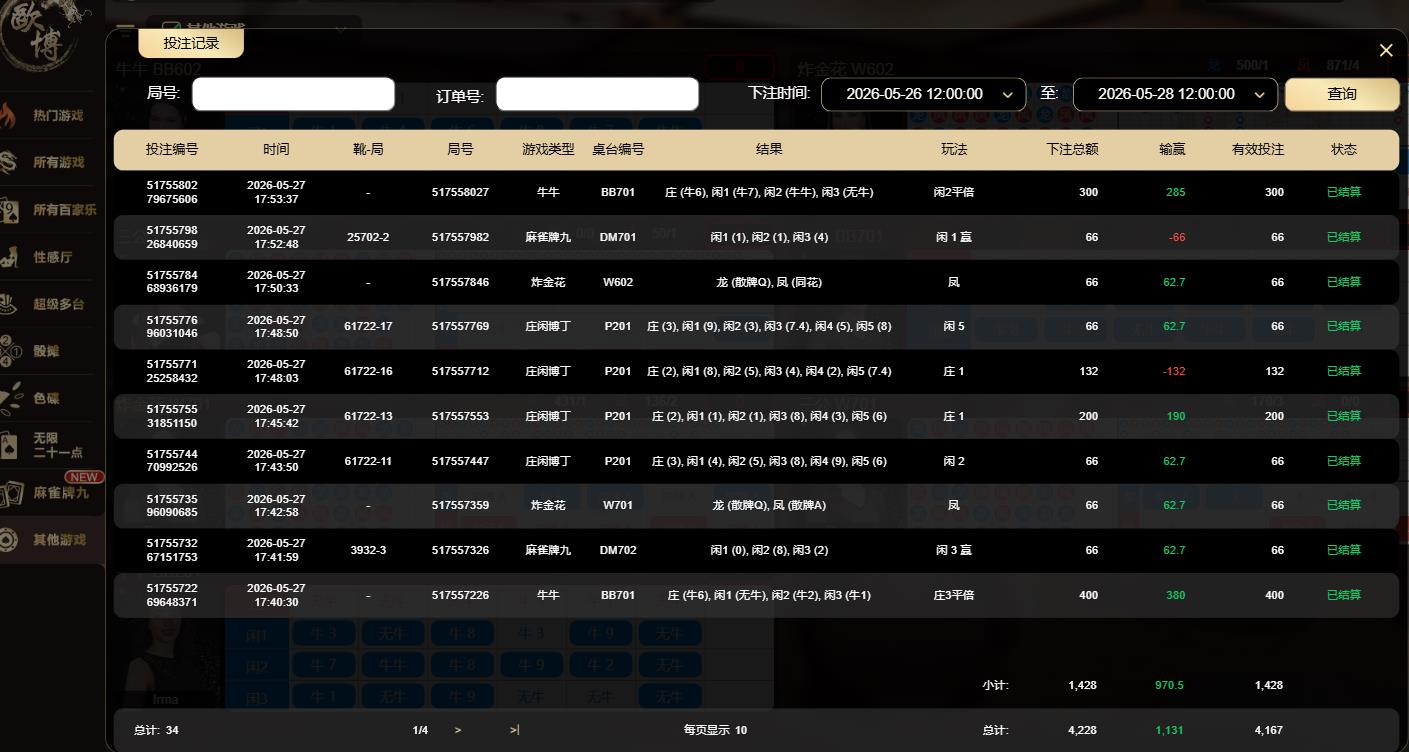Click table code DM702

point(618,550)
